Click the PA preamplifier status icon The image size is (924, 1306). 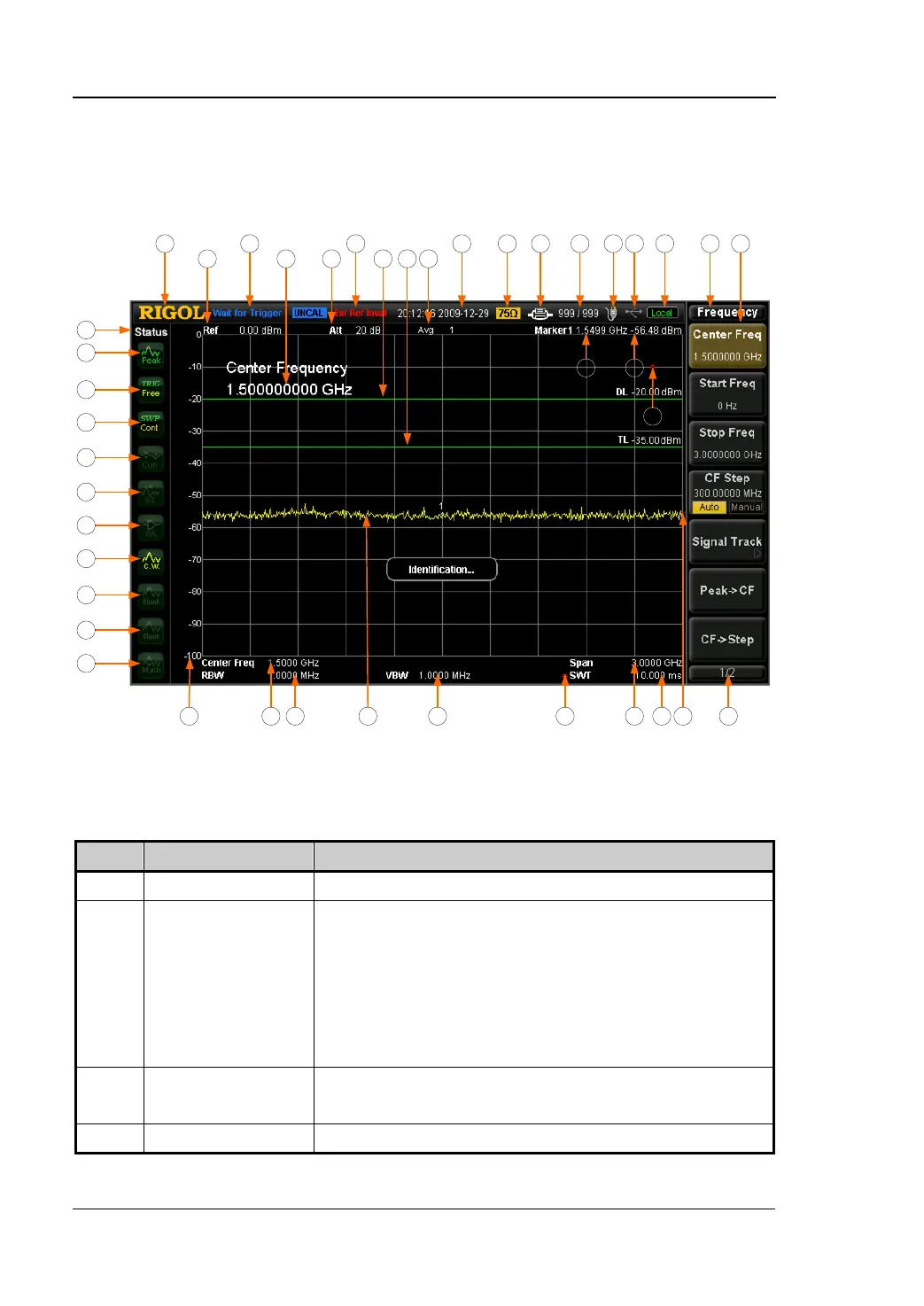click(151, 527)
